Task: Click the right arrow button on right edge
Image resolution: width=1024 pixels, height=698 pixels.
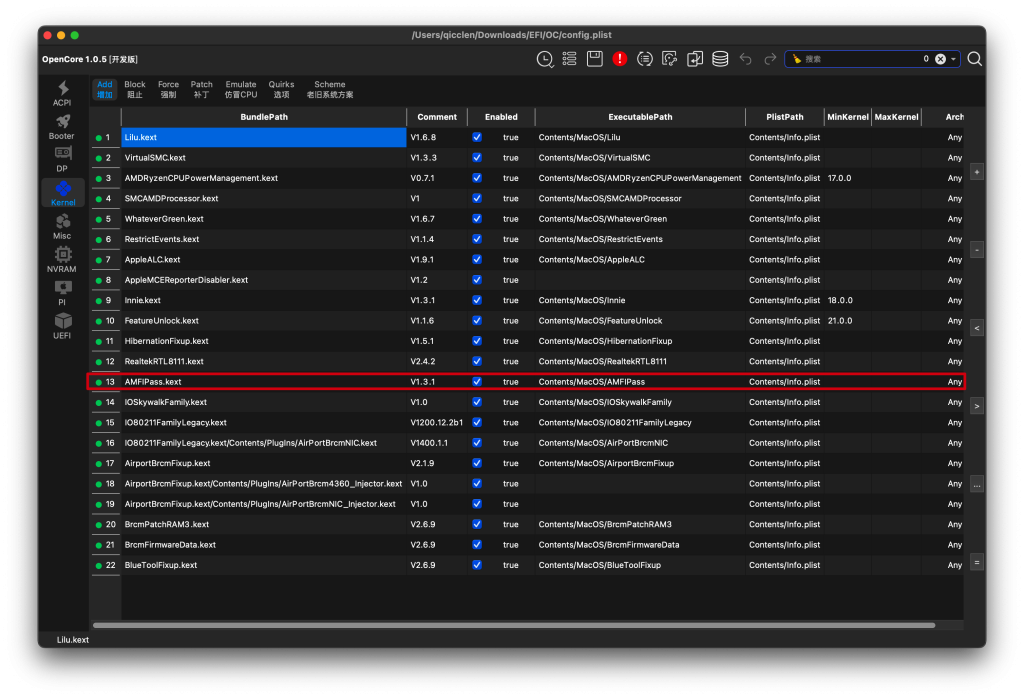Action: pos(977,406)
